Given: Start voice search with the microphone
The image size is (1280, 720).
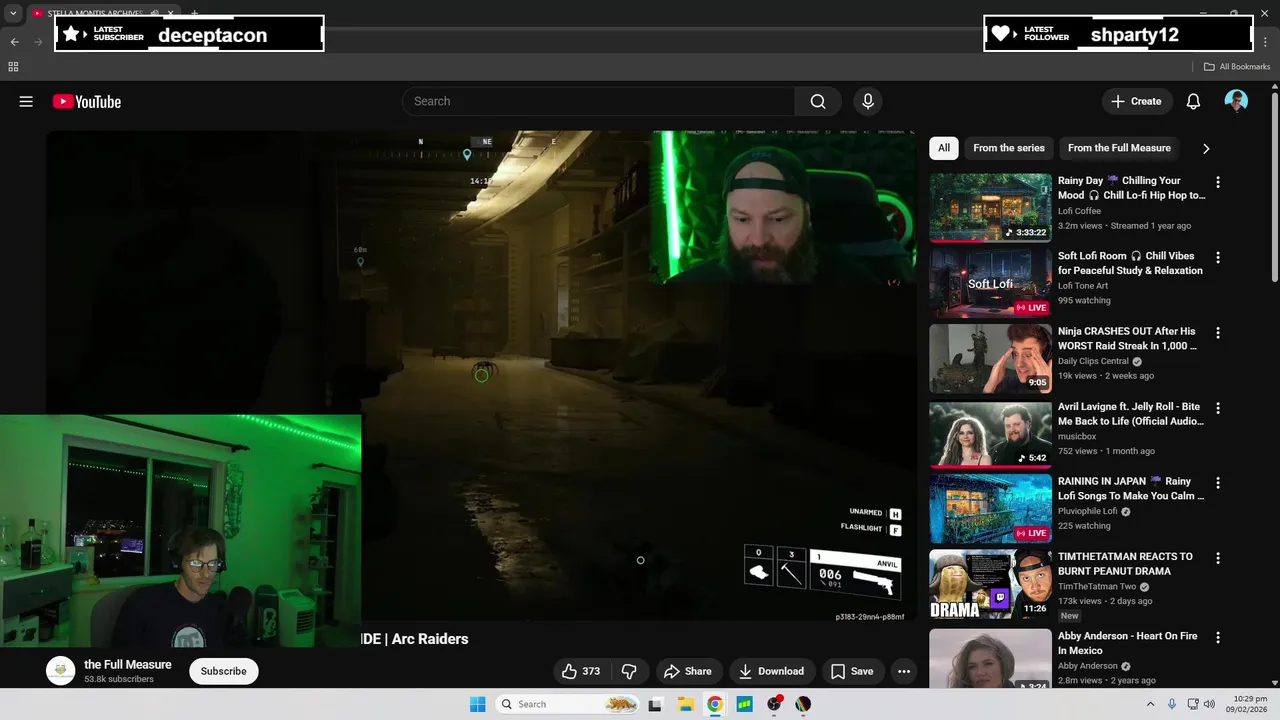Looking at the screenshot, I should pyautogui.click(x=868, y=101).
